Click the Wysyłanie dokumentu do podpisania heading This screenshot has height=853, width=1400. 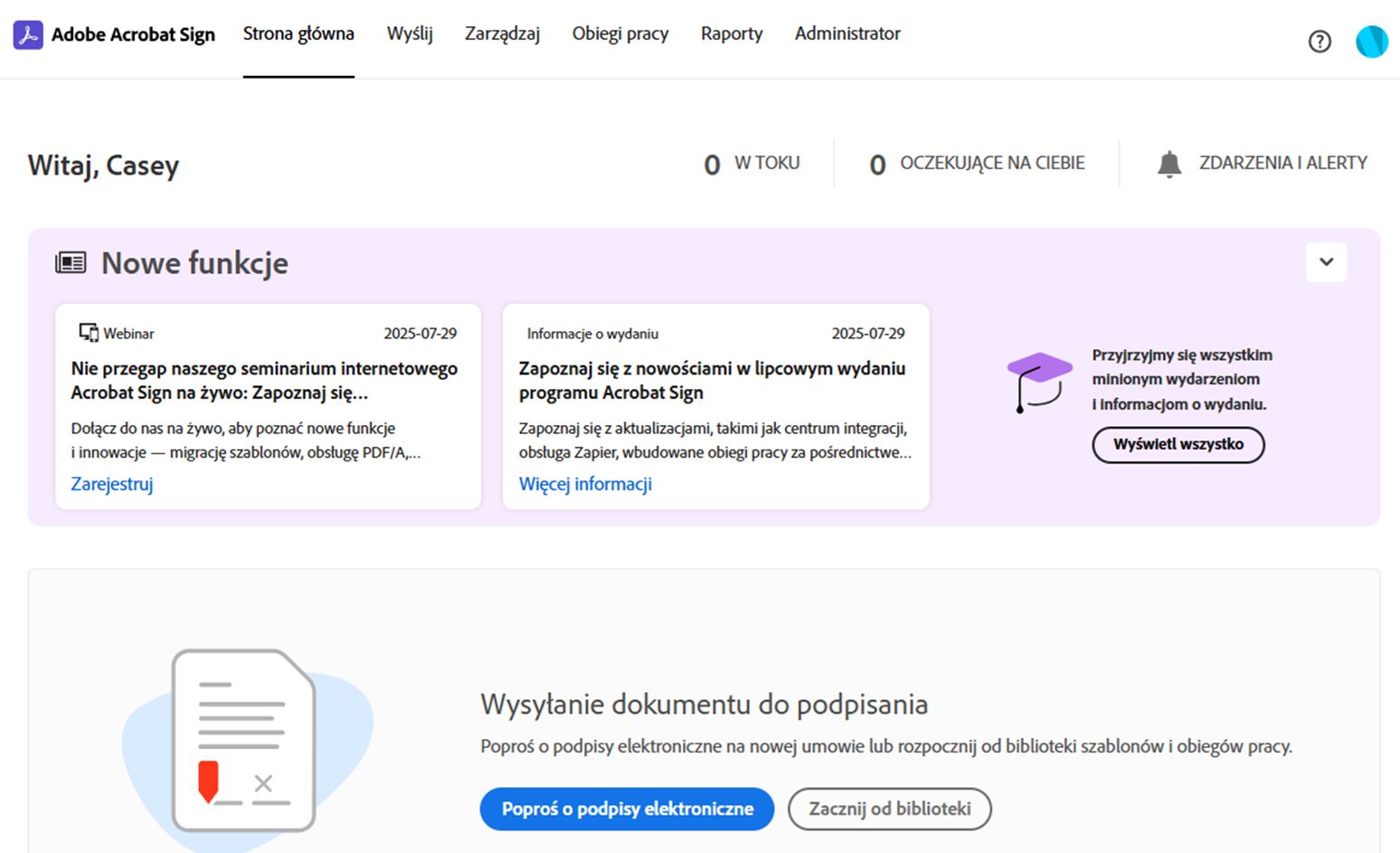click(x=704, y=704)
